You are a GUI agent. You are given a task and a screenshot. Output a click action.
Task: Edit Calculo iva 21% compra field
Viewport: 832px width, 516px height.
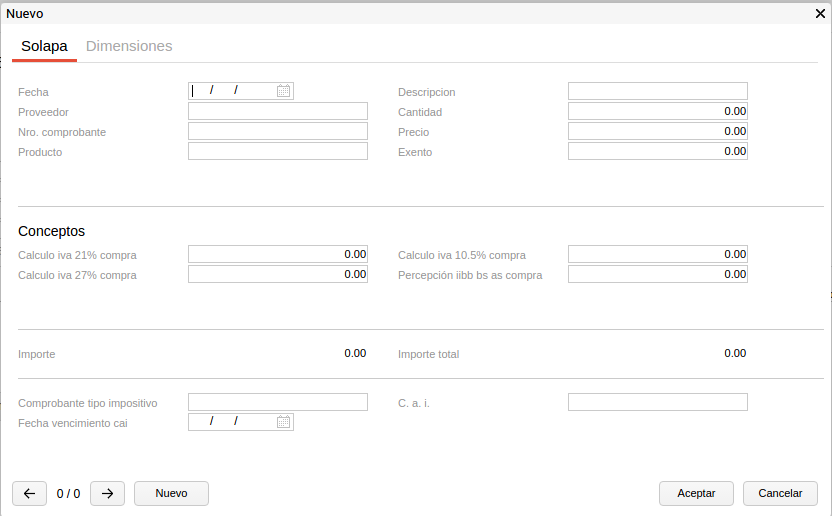pyautogui.click(x=277, y=254)
